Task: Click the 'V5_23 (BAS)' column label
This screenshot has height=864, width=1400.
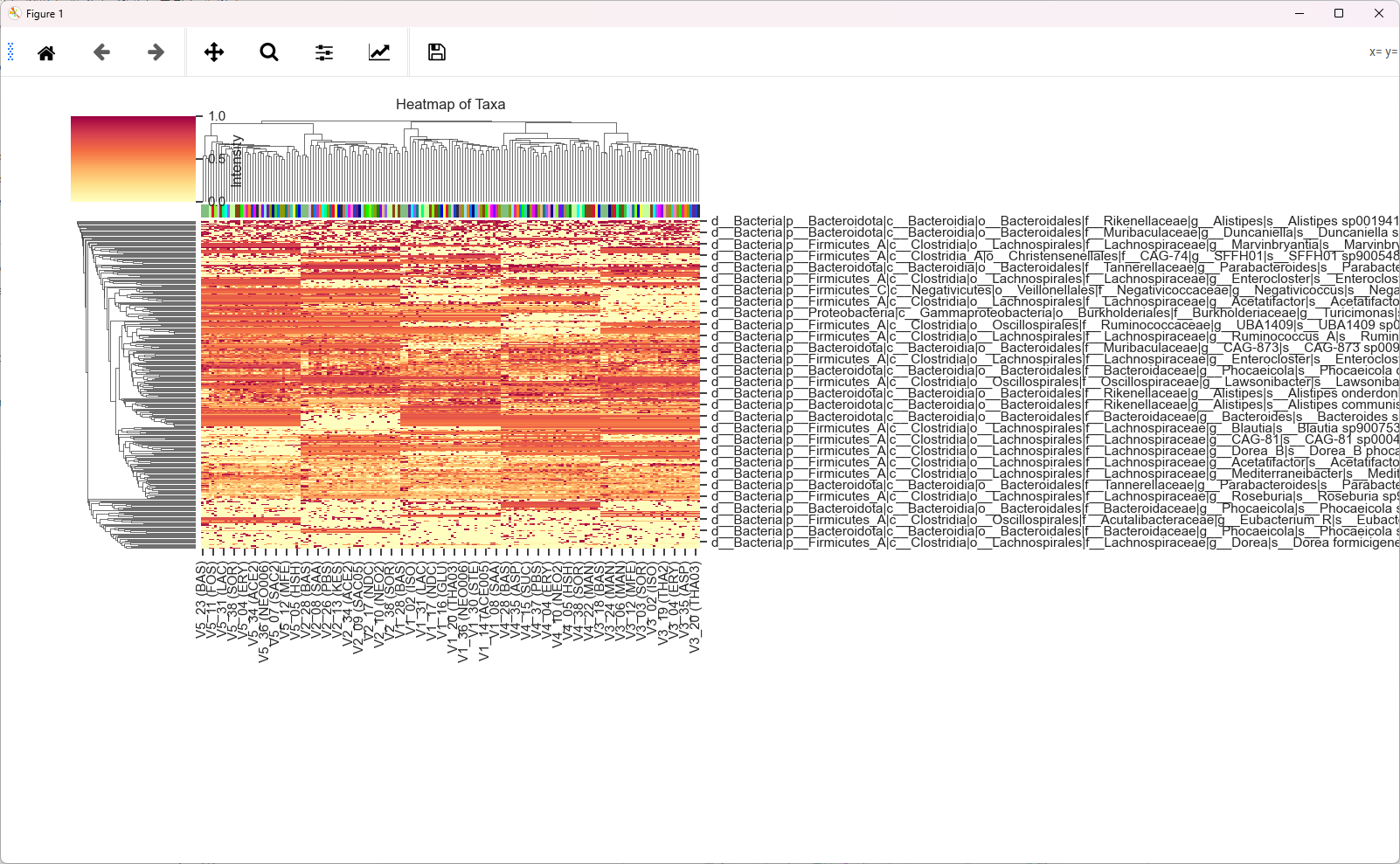Action: [x=202, y=601]
